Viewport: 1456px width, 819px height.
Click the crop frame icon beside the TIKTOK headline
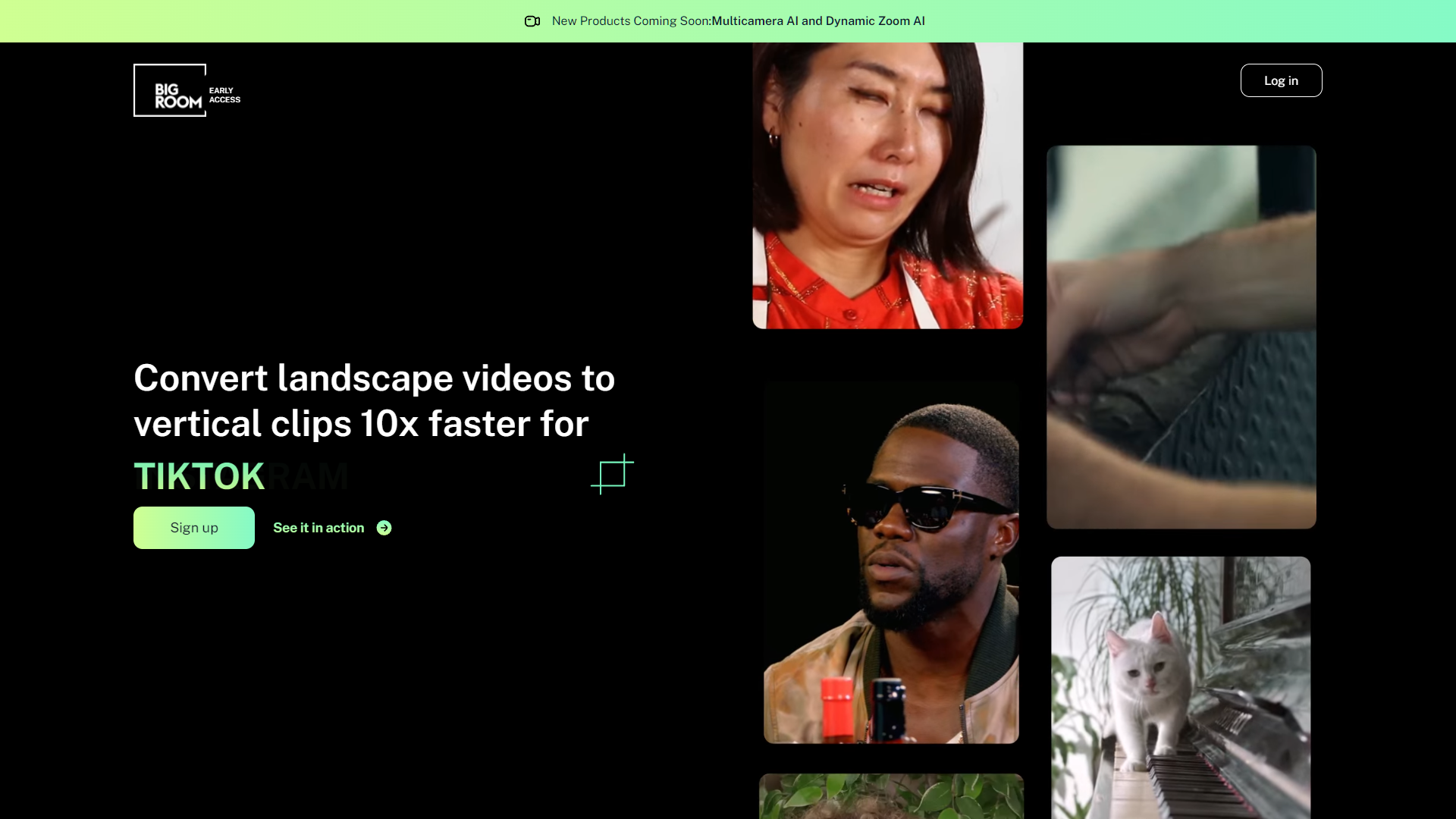(x=611, y=473)
